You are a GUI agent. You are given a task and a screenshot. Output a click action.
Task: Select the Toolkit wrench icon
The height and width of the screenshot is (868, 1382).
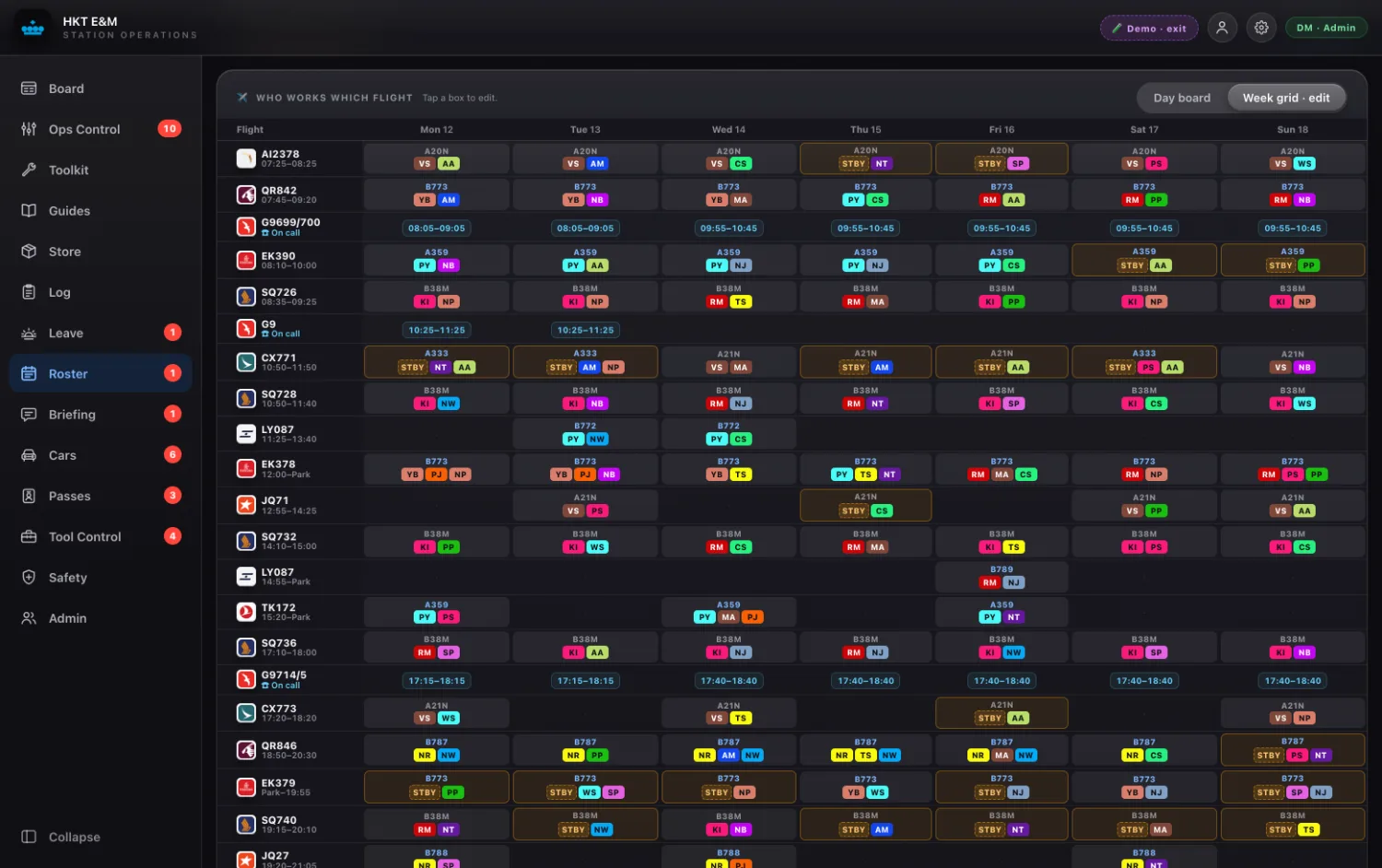tap(29, 170)
